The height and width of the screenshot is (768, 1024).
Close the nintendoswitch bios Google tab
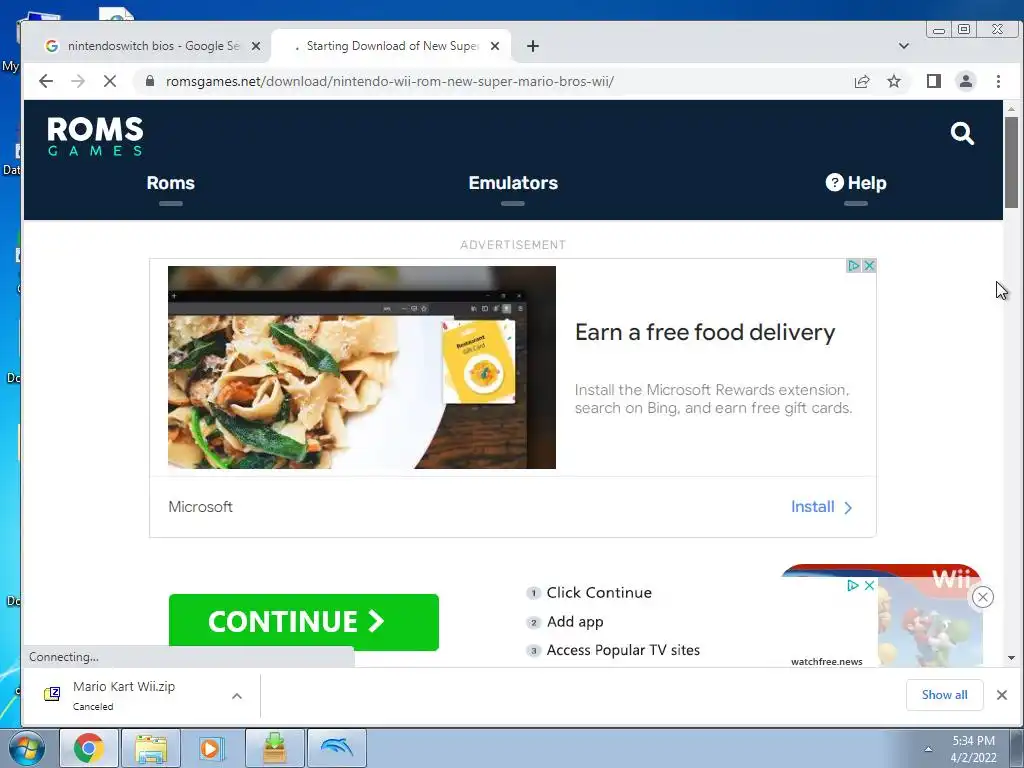click(x=256, y=46)
